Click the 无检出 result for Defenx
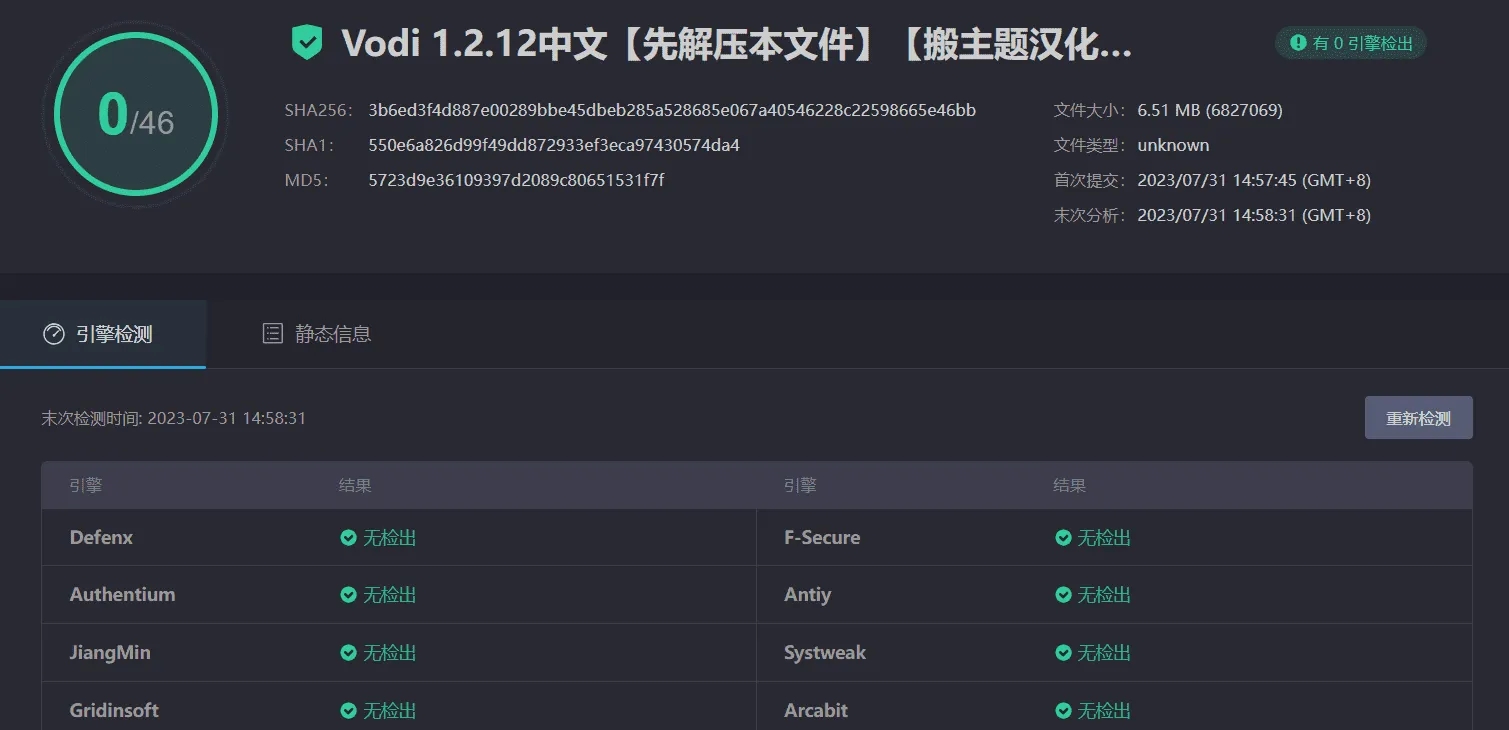1509x730 pixels. pyautogui.click(x=389, y=538)
